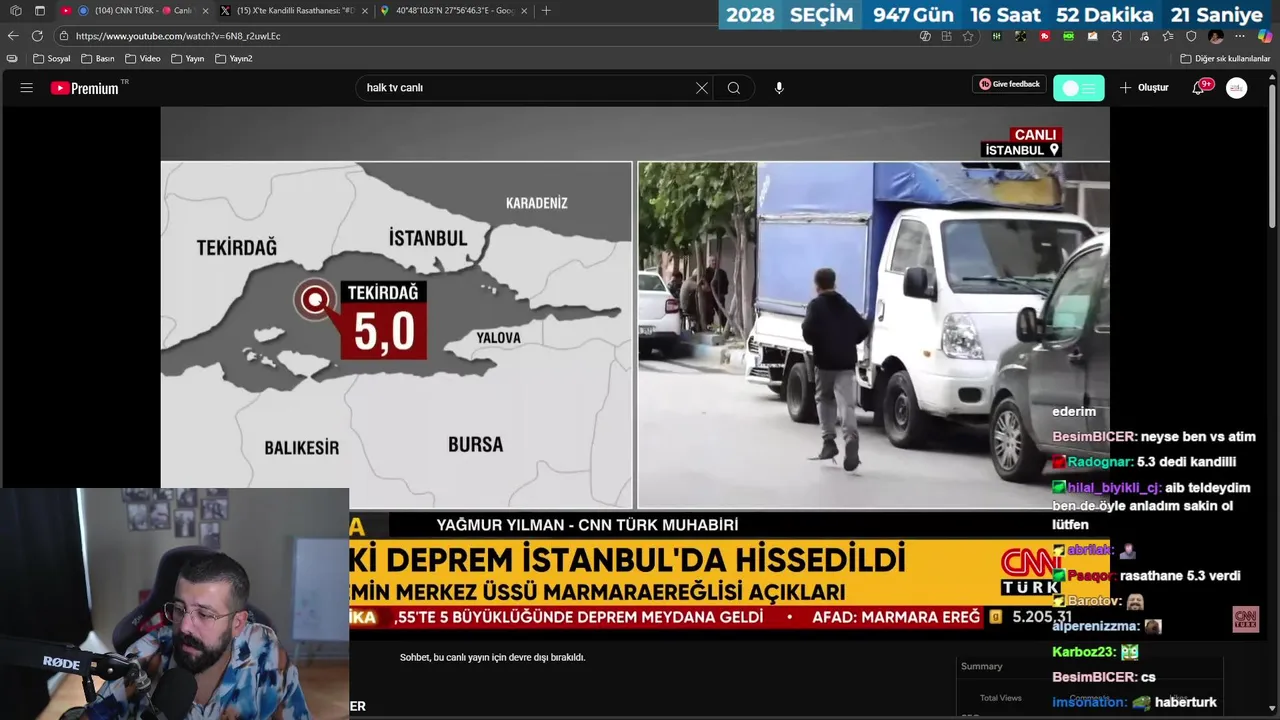Switch to CNN TÜRK YouTube tab
The image size is (1280, 720).
point(134,10)
